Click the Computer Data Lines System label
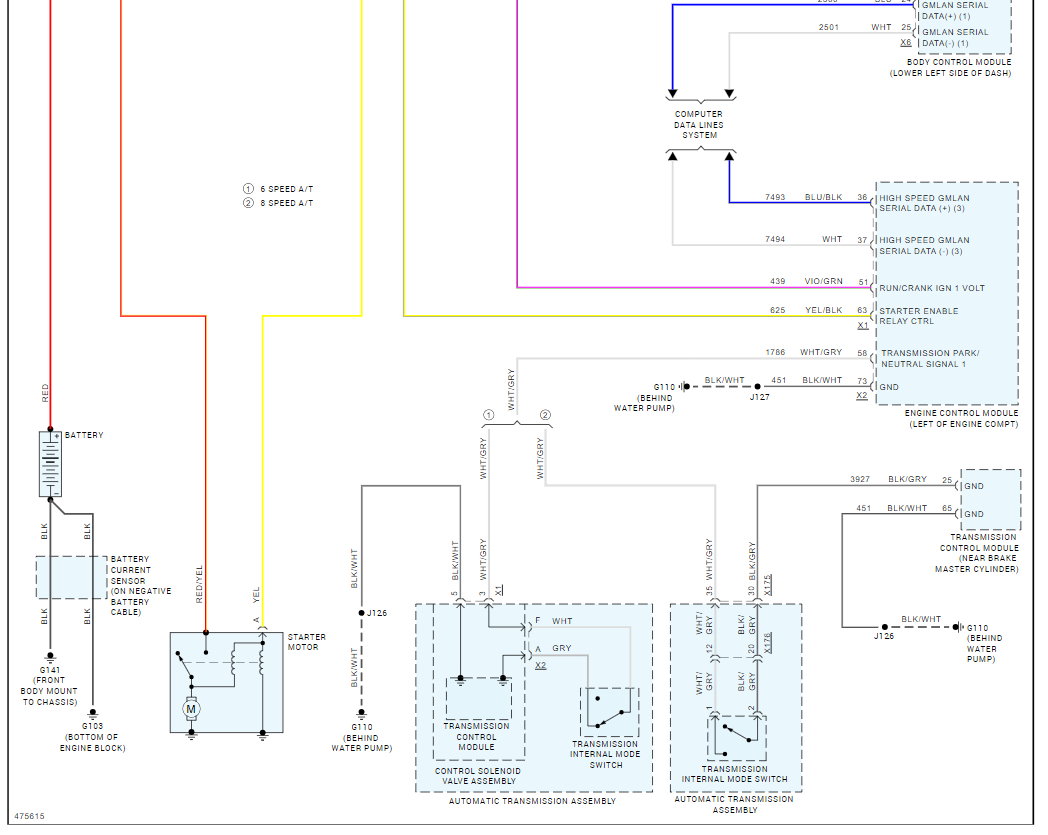Screen dimensions: 1048x835 699,124
